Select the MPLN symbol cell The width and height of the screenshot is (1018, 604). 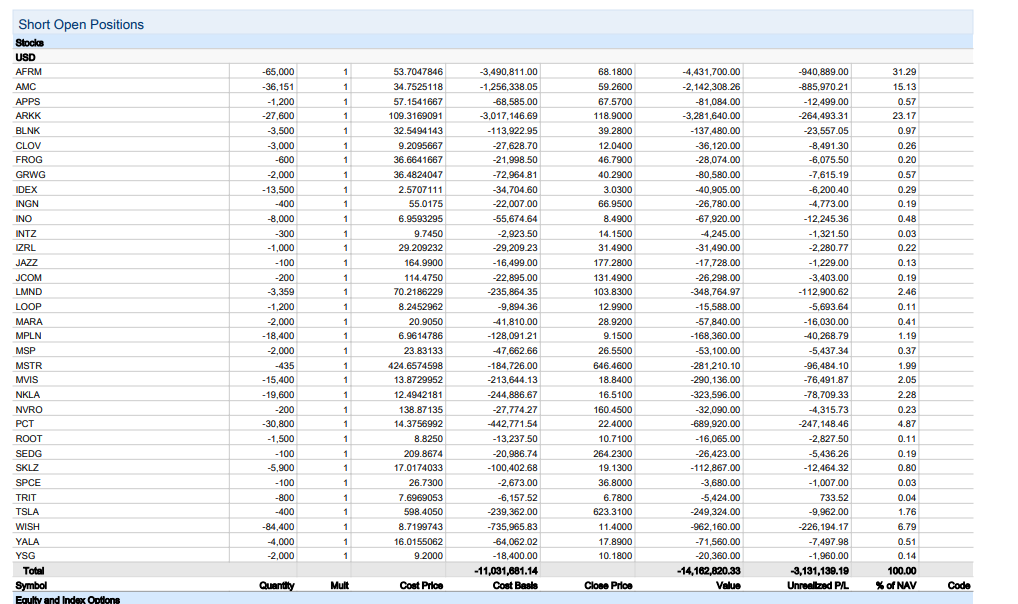click(29, 336)
